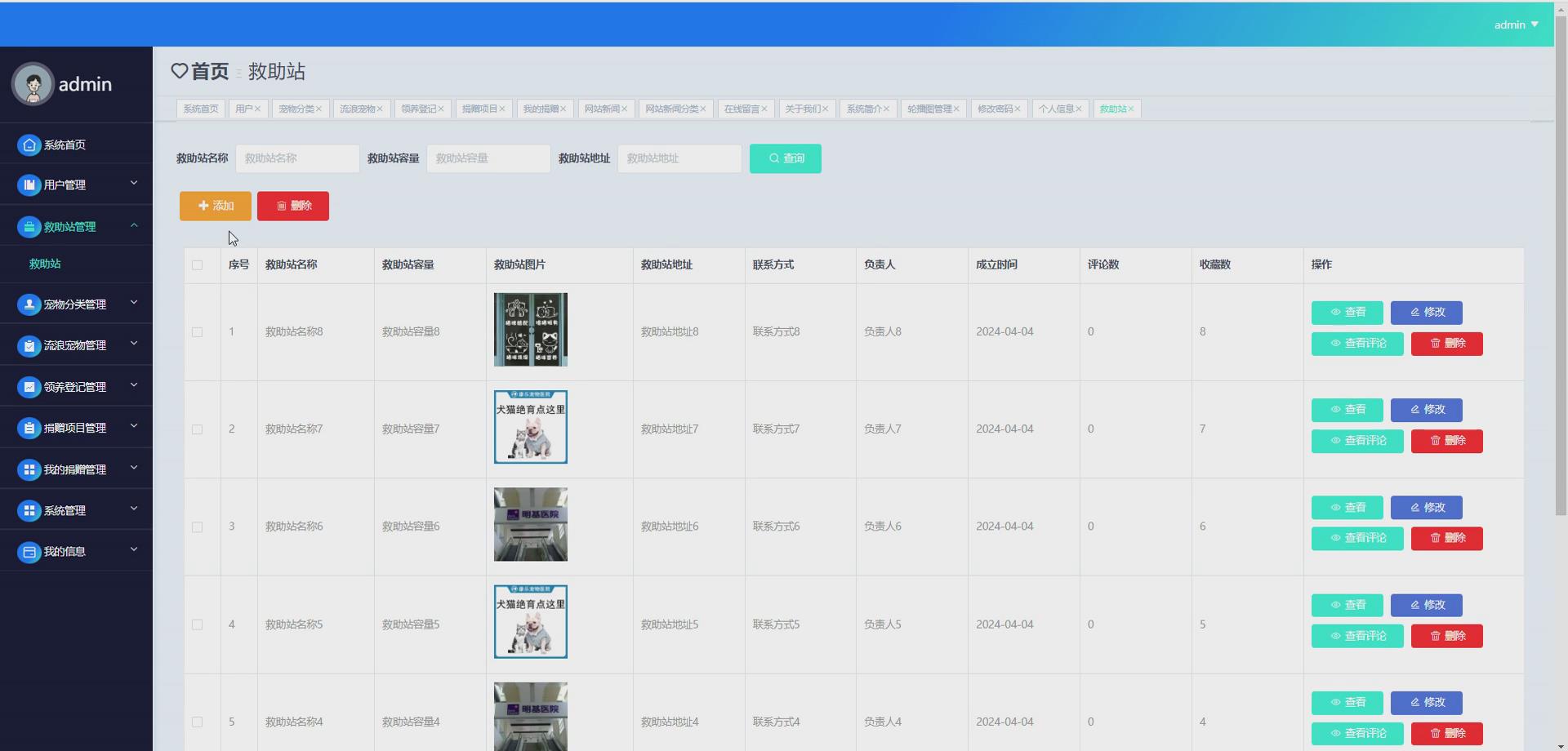Click the 我的信息 card icon
This screenshot has width=1568, height=751.
coord(29,552)
